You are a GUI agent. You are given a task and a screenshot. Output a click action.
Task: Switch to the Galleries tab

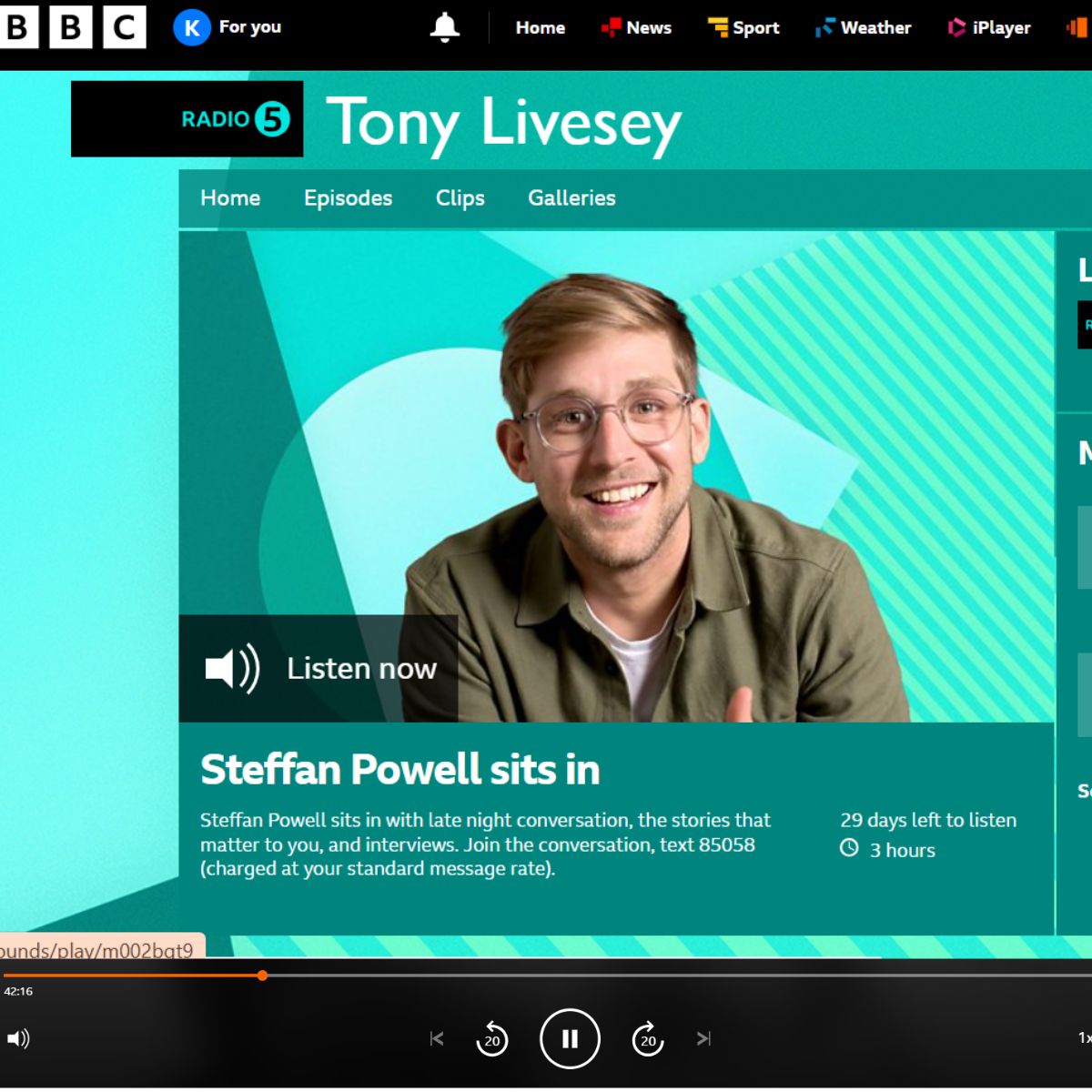[x=571, y=197]
